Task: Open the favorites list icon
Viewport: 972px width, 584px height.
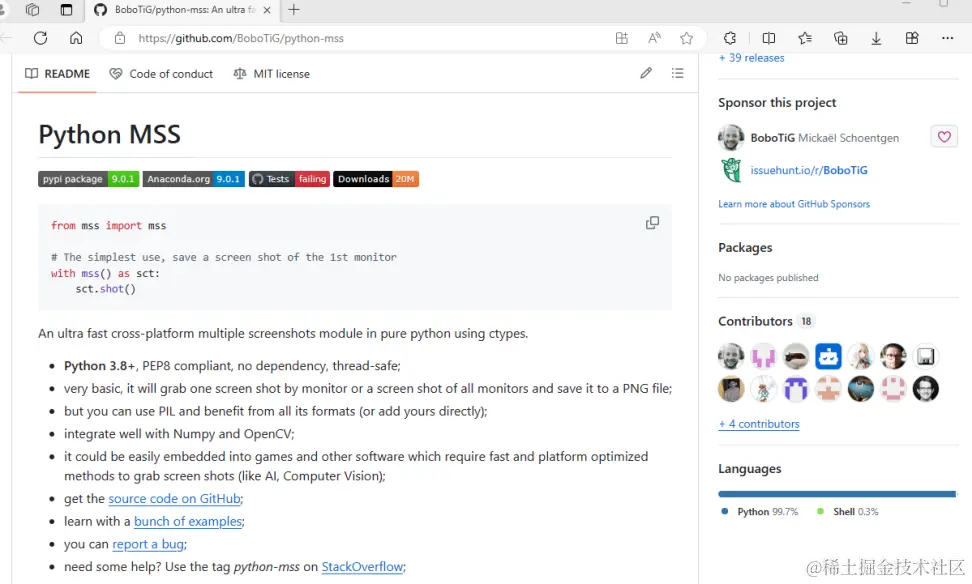Action: click(x=805, y=38)
